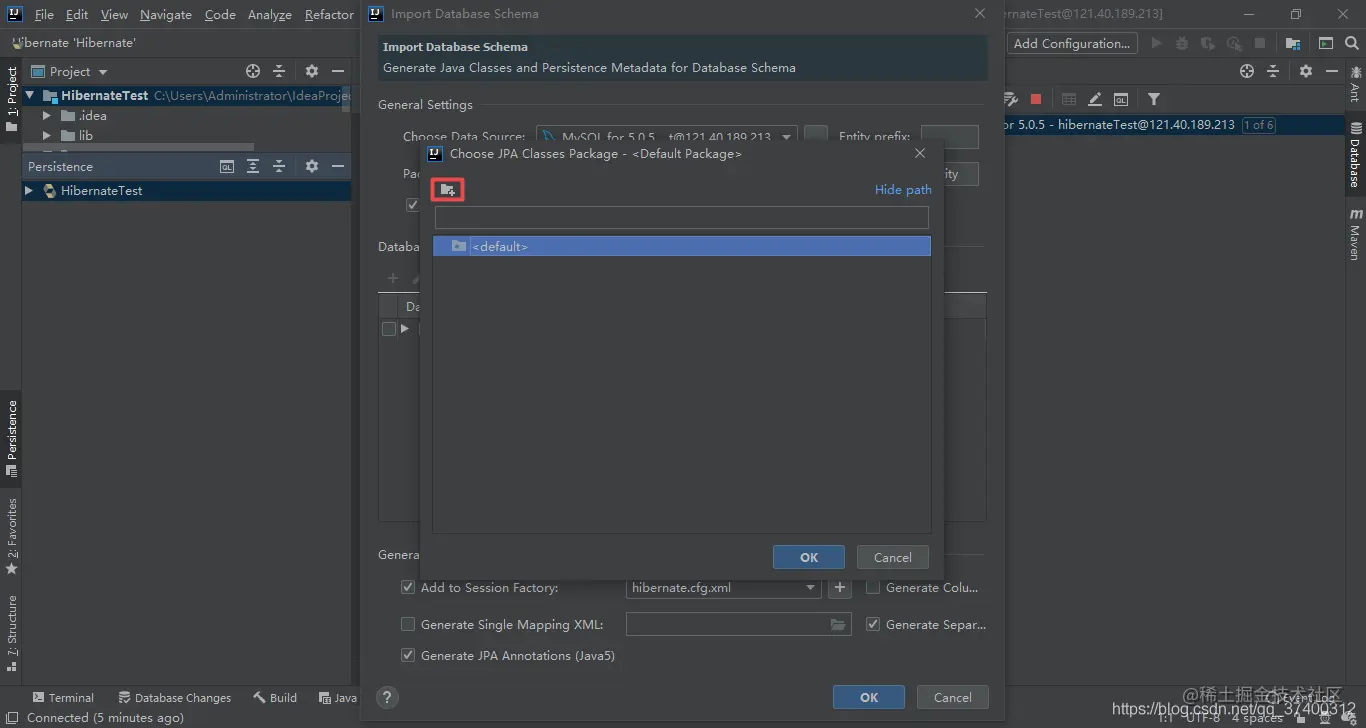
Task: Open table editor icon in Database toolbar
Action: 1069,99
